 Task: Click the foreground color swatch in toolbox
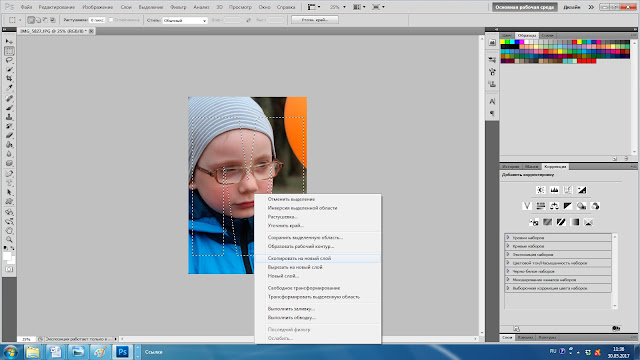coord(7,256)
